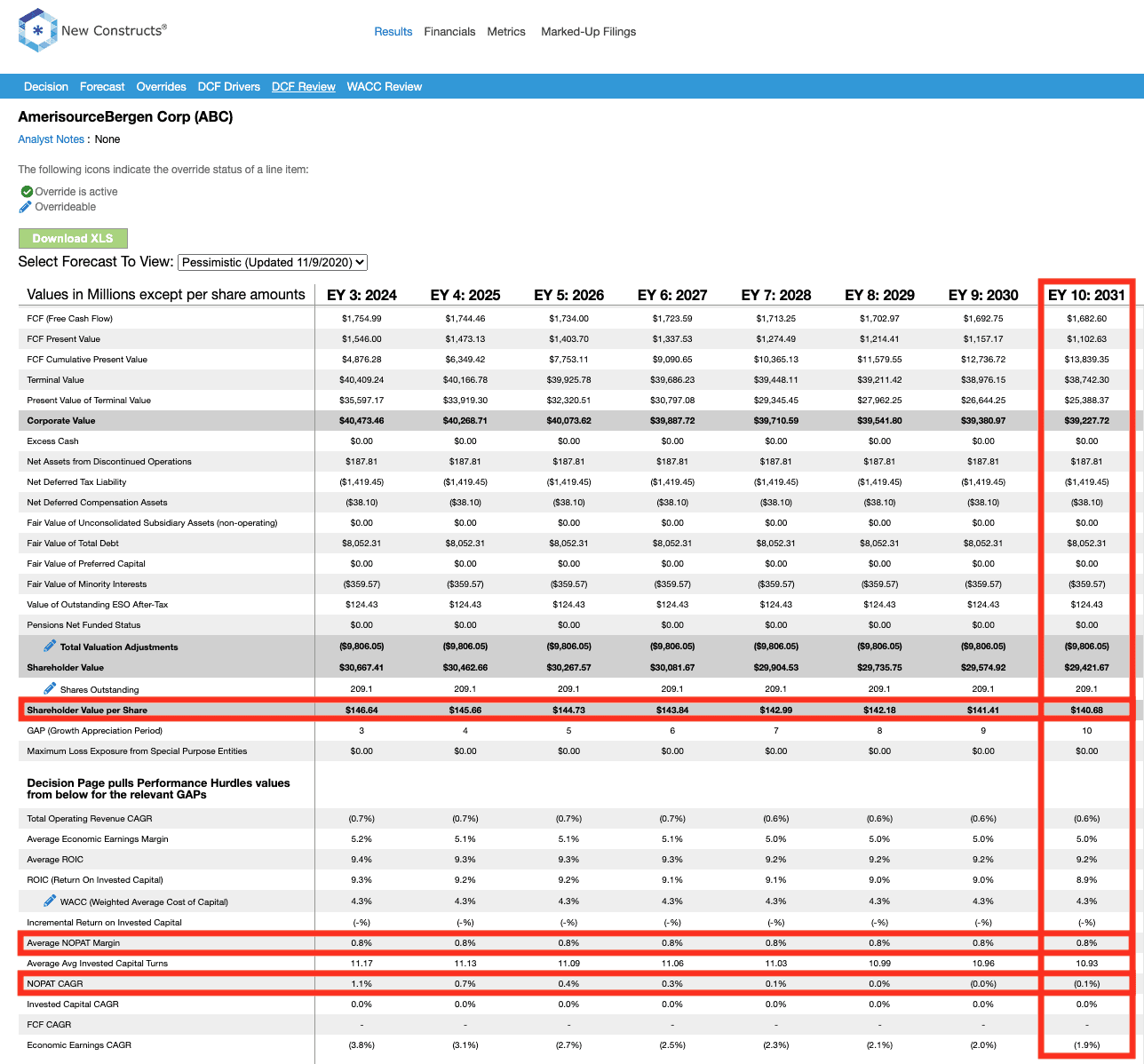Click the FCF (Free Cash Flow) row label

click(x=69, y=318)
